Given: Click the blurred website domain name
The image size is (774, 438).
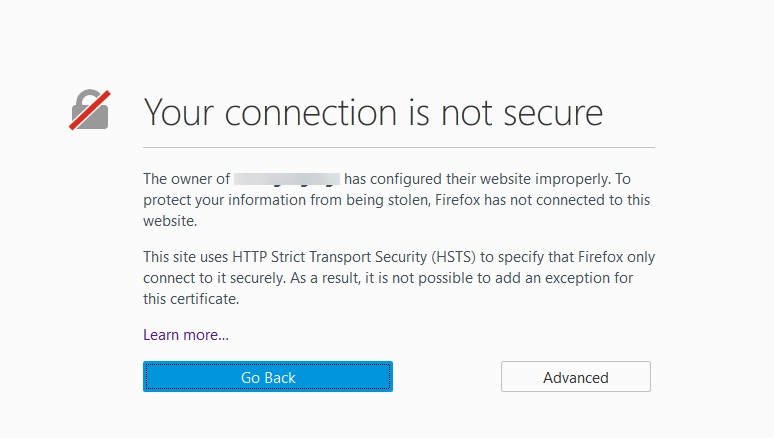Looking at the screenshot, I should click(x=287, y=179).
